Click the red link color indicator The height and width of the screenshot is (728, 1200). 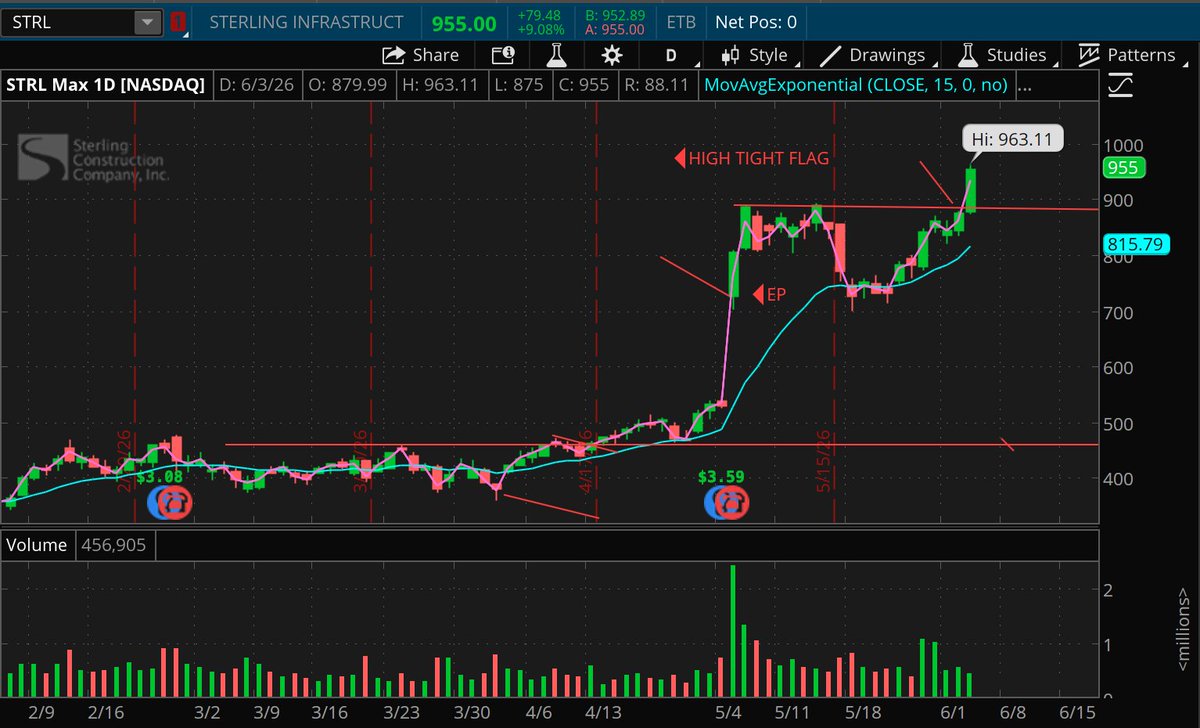[x=176, y=21]
